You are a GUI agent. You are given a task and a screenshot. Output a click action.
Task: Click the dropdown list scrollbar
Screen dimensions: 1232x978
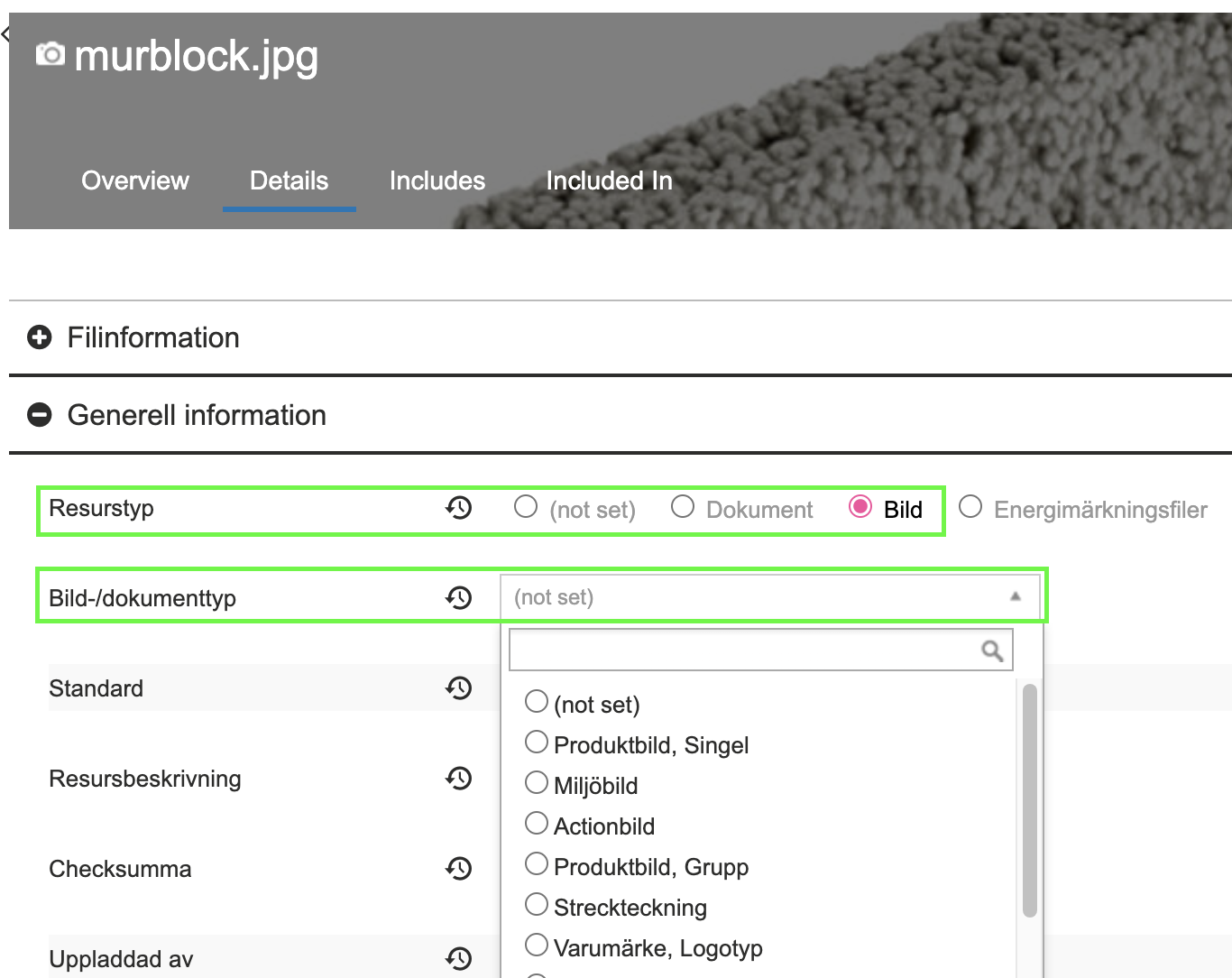[1029, 799]
